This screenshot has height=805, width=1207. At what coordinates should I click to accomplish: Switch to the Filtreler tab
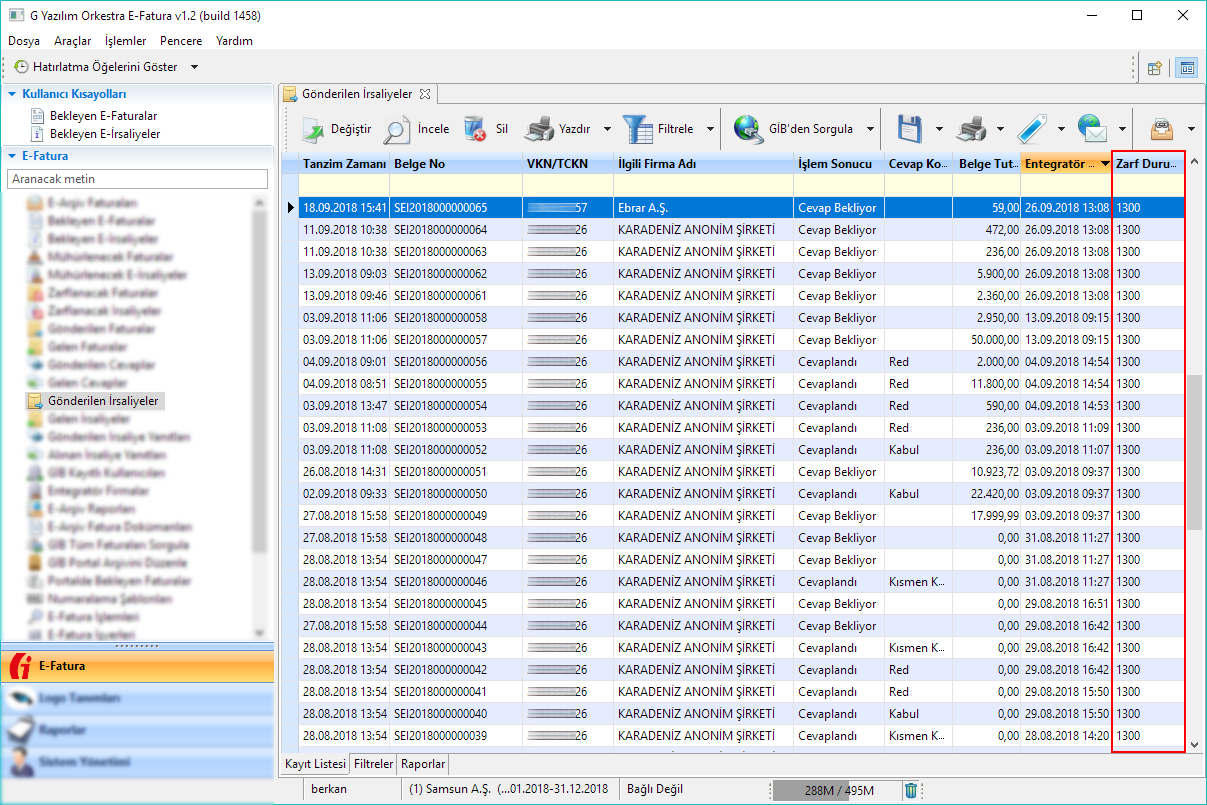tap(373, 764)
